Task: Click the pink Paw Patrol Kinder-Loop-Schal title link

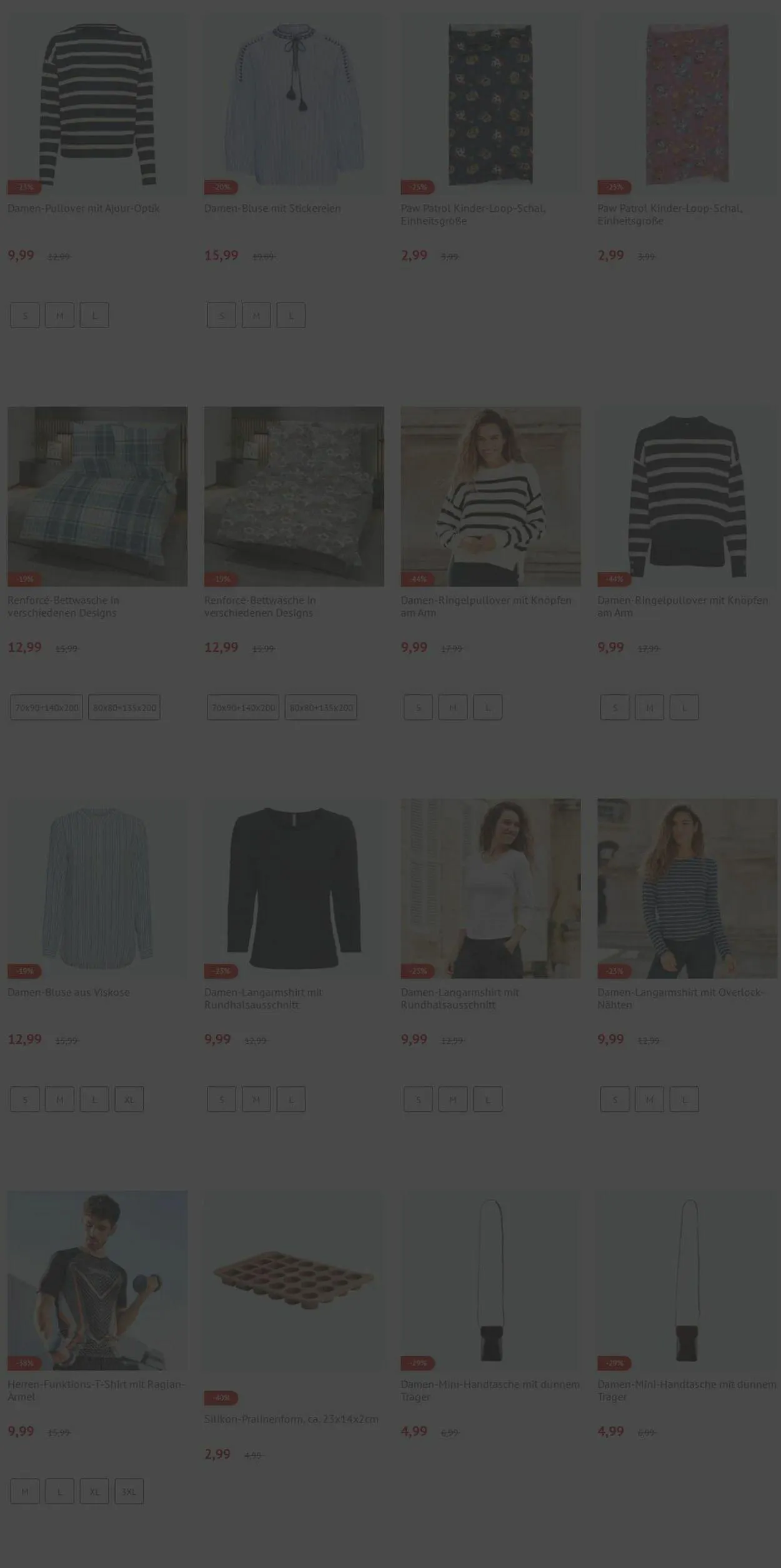Action: 670,214
